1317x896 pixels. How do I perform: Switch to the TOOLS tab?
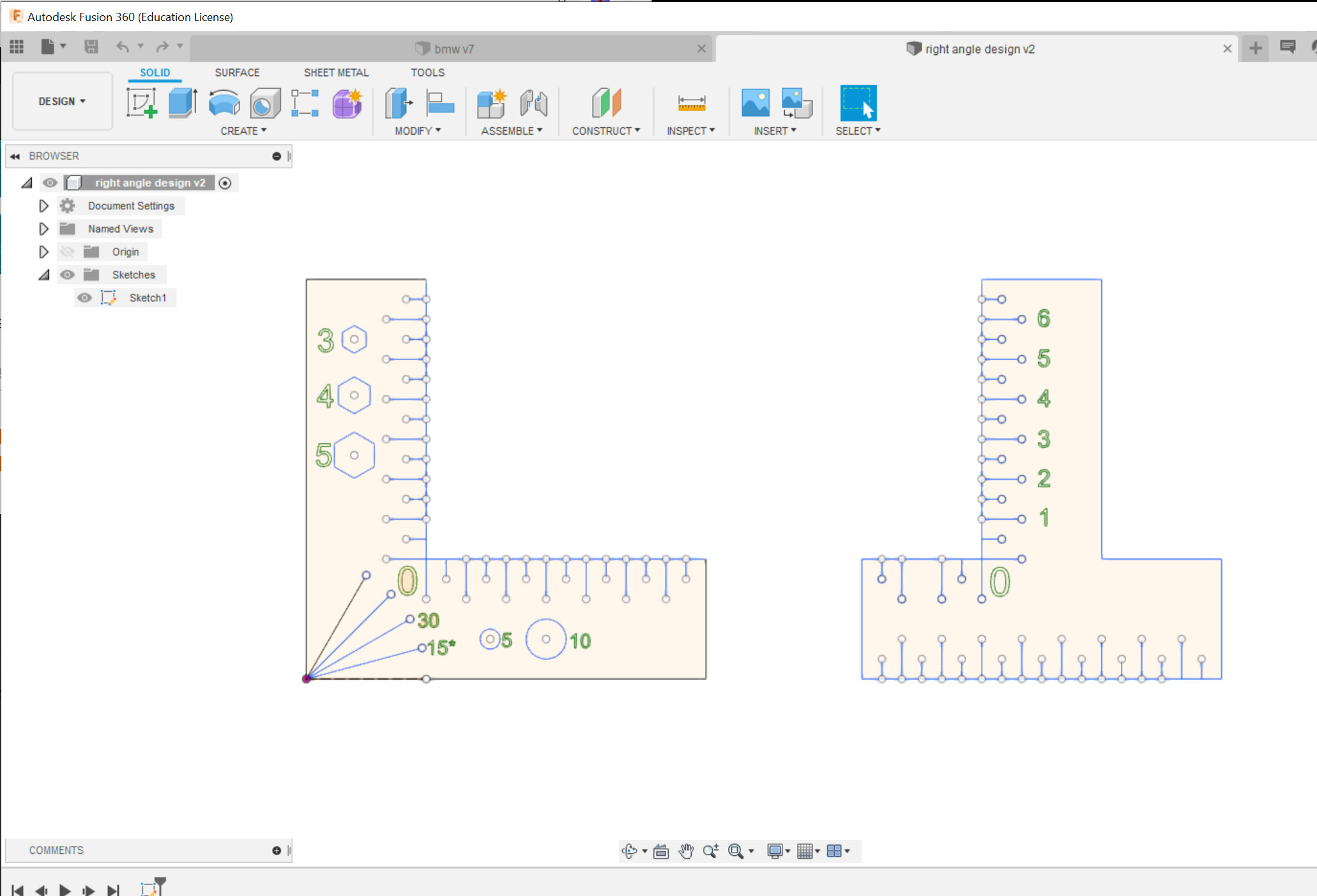[x=427, y=73]
